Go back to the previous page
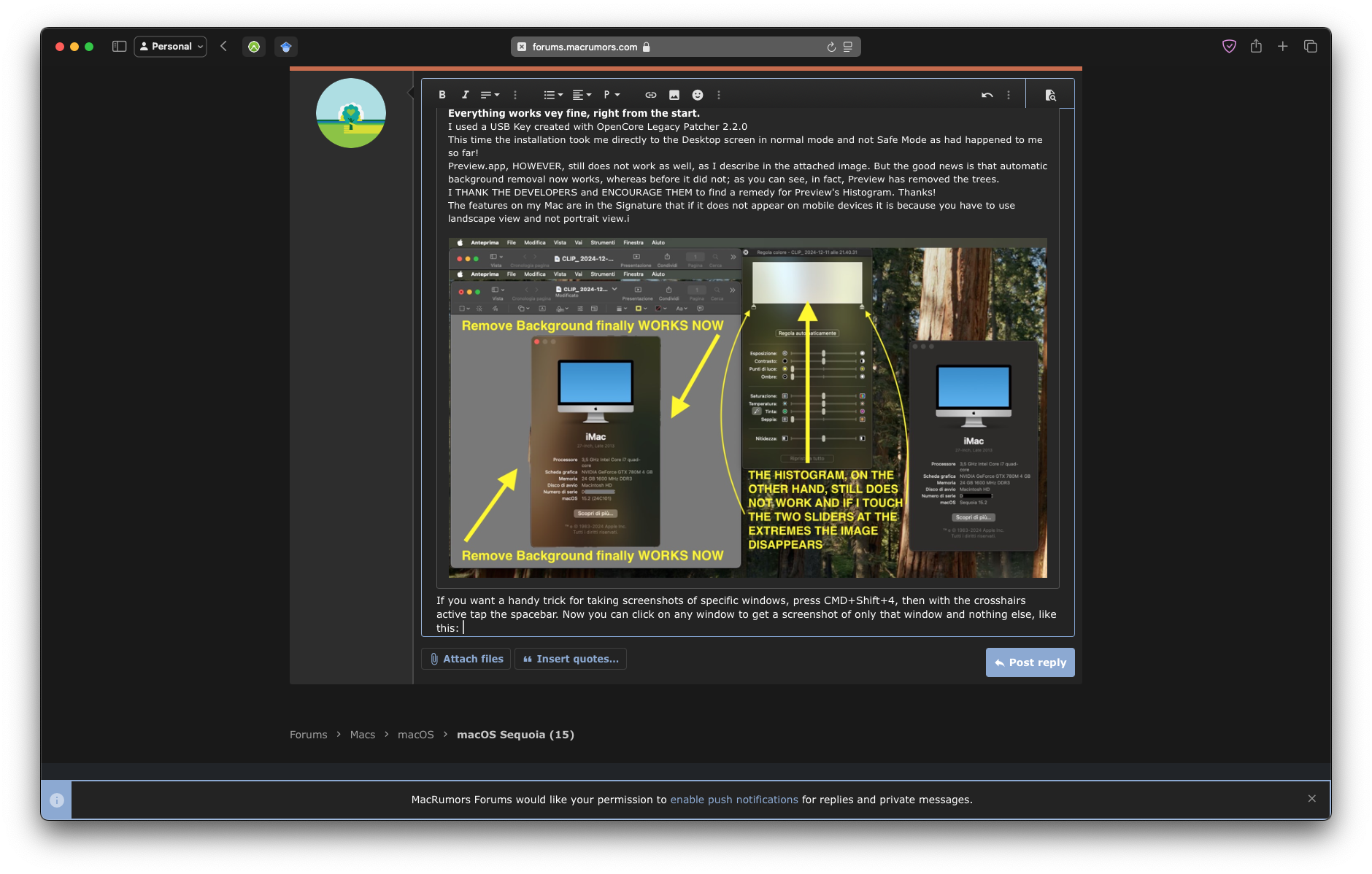Screen dimensions: 1372x874 point(224,46)
